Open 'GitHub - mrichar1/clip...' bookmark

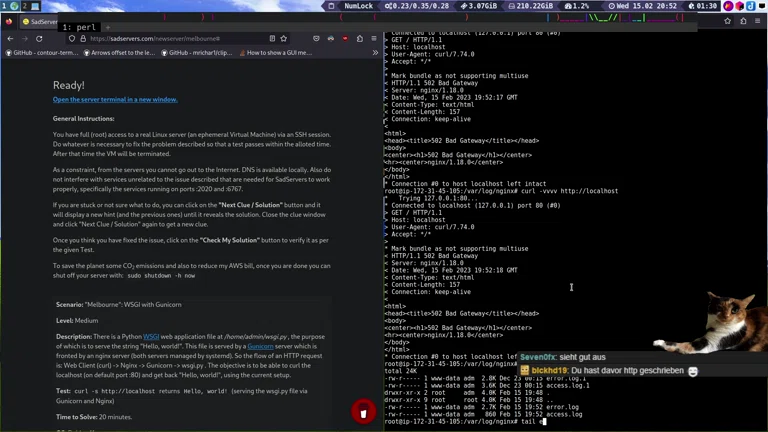coord(196,52)
